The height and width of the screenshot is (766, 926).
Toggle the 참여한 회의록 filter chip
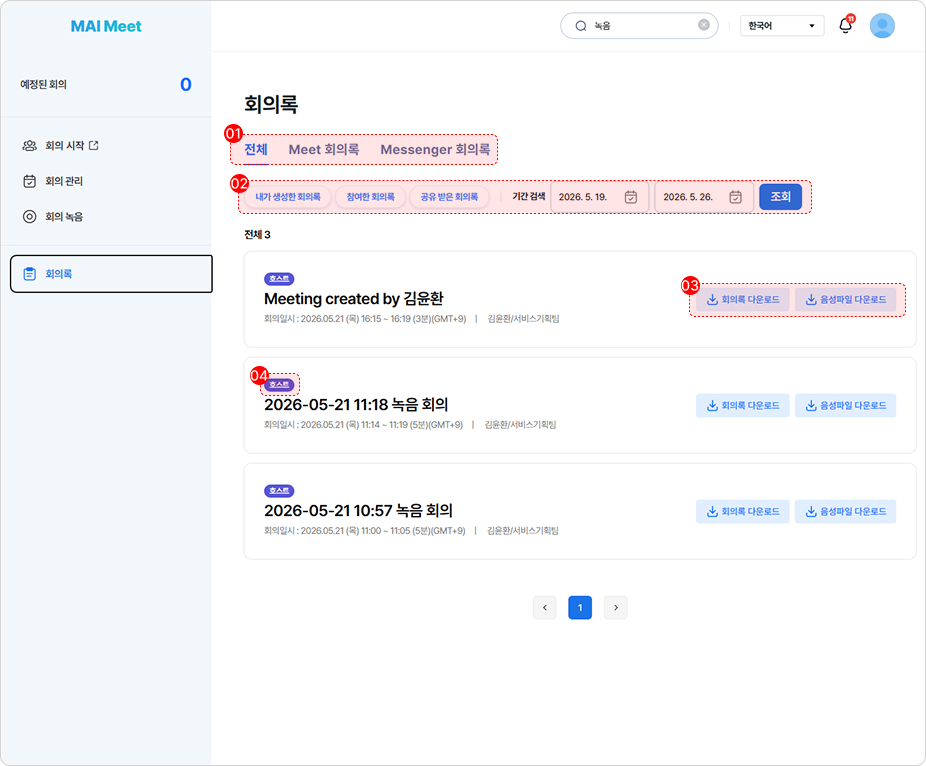tap(370, 197)
